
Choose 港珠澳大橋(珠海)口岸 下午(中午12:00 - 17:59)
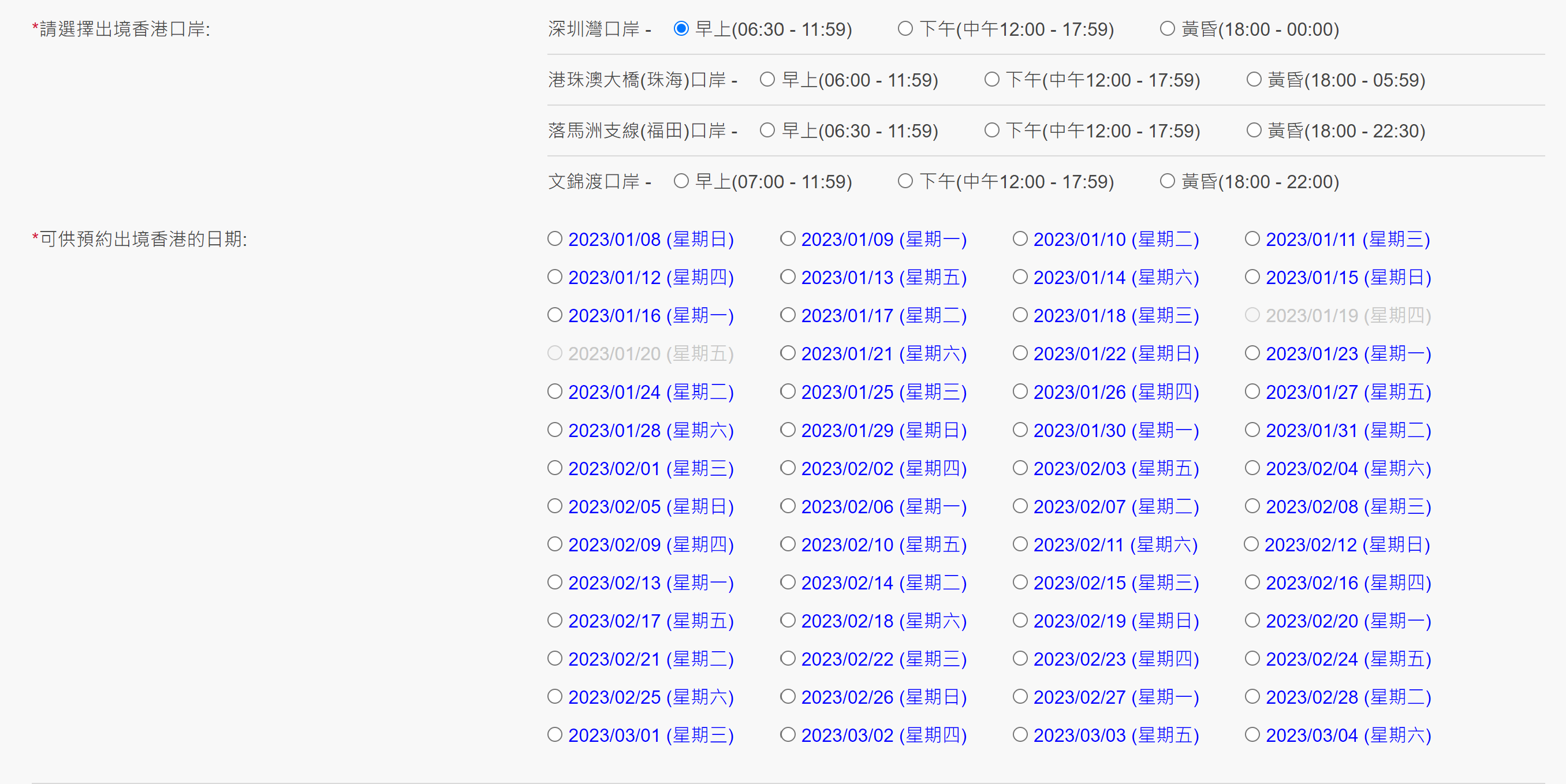tap(991, 79)
